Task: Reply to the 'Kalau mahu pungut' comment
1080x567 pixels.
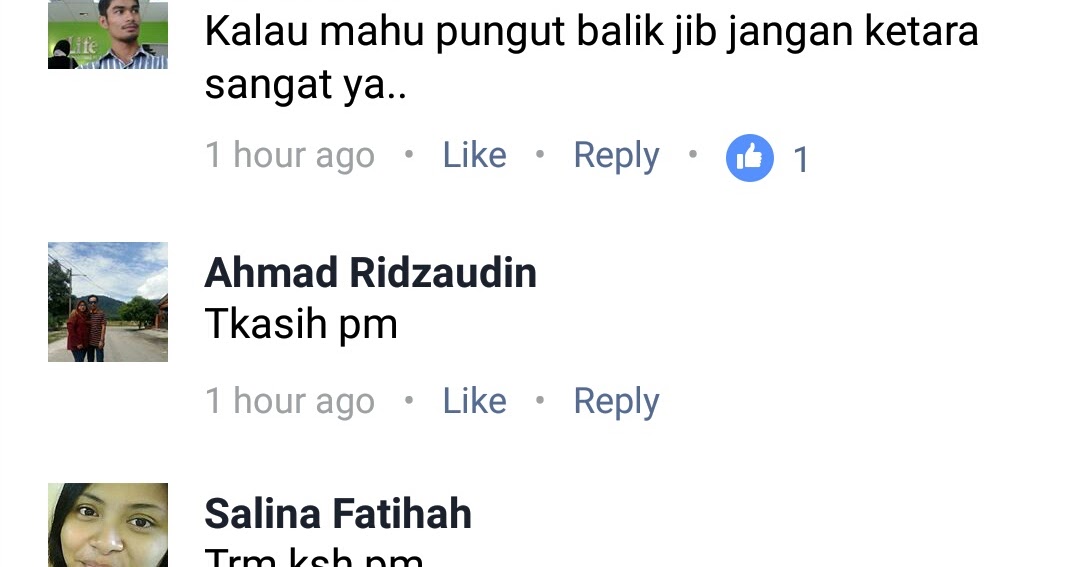Action: (x=616, y=156)
